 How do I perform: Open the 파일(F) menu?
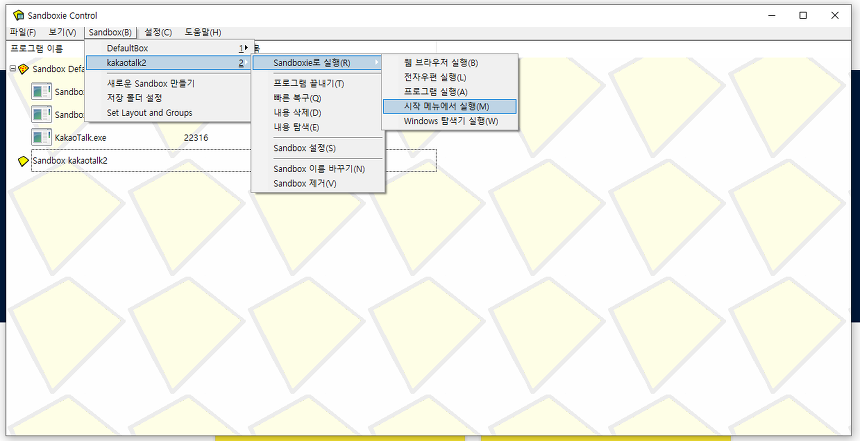[22, 32]
